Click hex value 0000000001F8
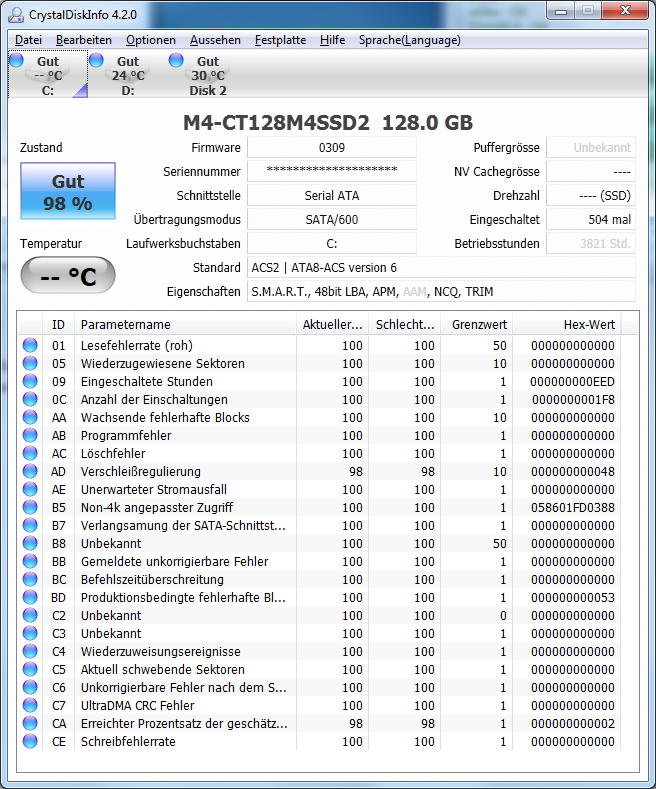 (573, 400)
